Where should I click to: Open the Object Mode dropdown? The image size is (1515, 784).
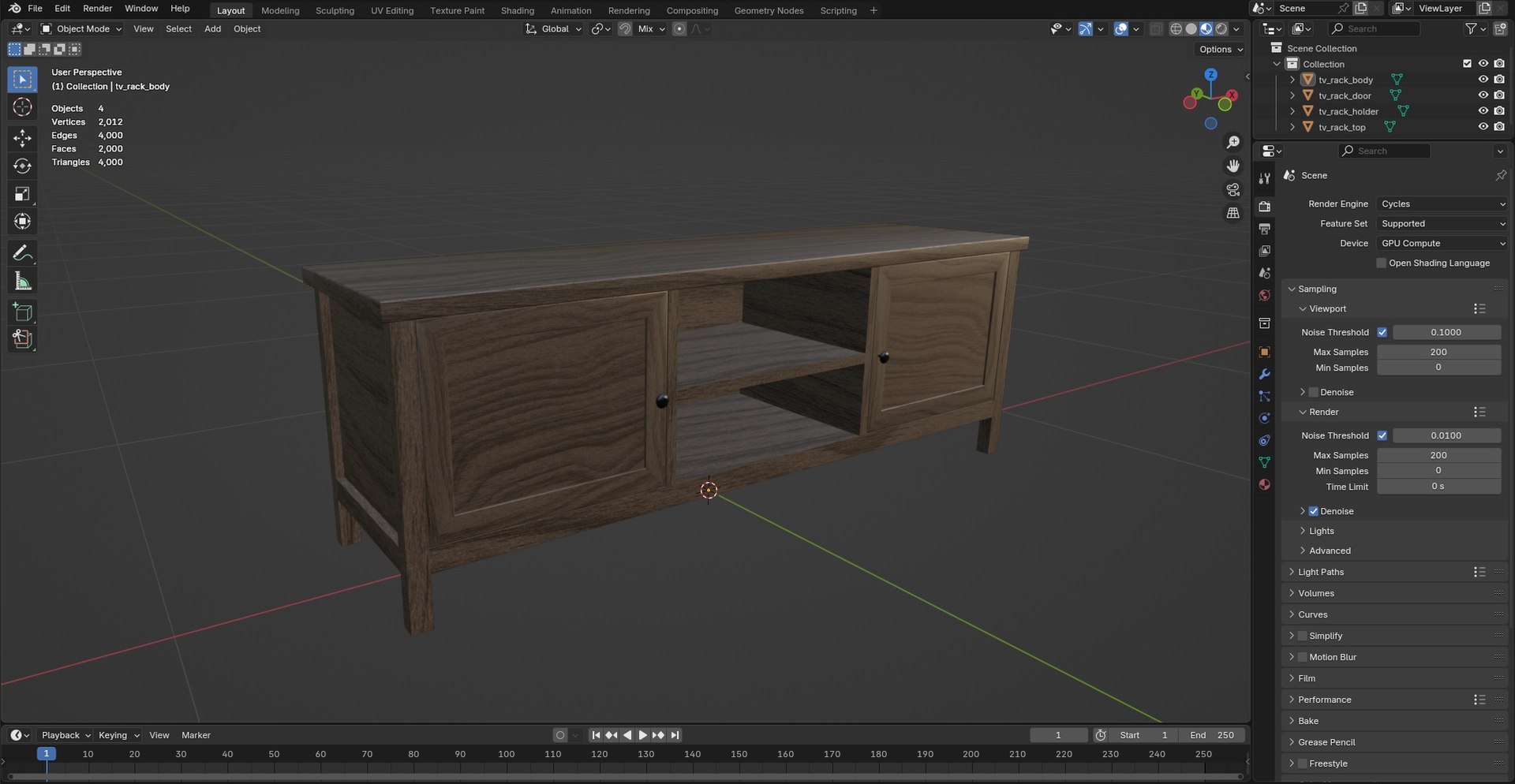[81, 29]
